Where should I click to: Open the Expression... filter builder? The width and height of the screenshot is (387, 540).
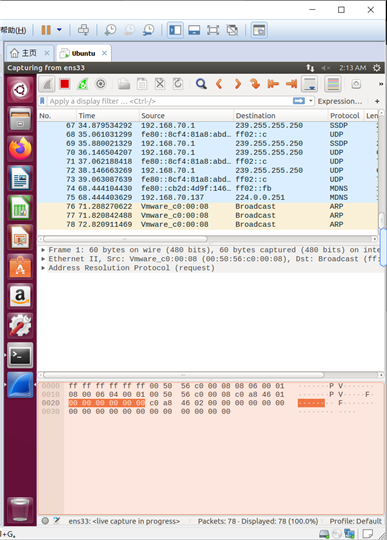point(339,101)
